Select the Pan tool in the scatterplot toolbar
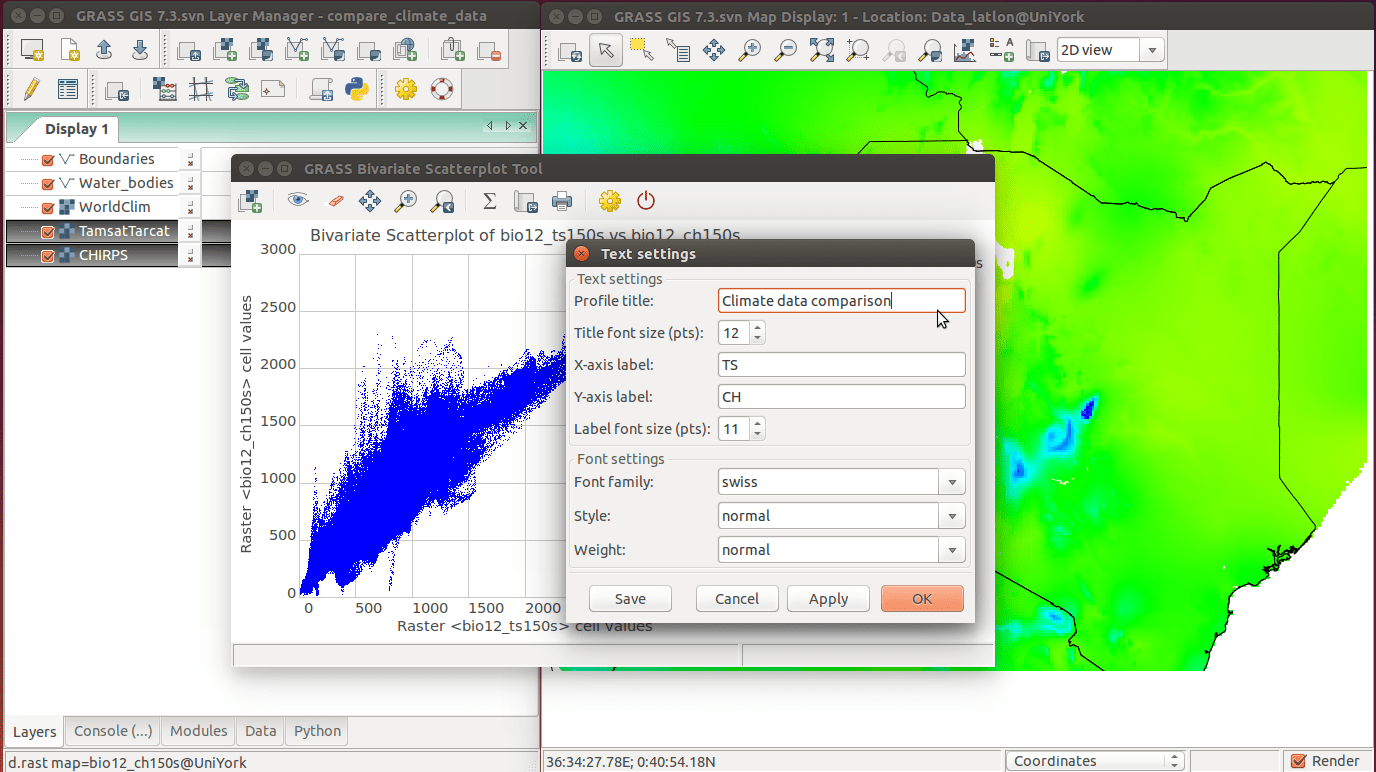Viewport: 1376px width, 772px height. 369,200
